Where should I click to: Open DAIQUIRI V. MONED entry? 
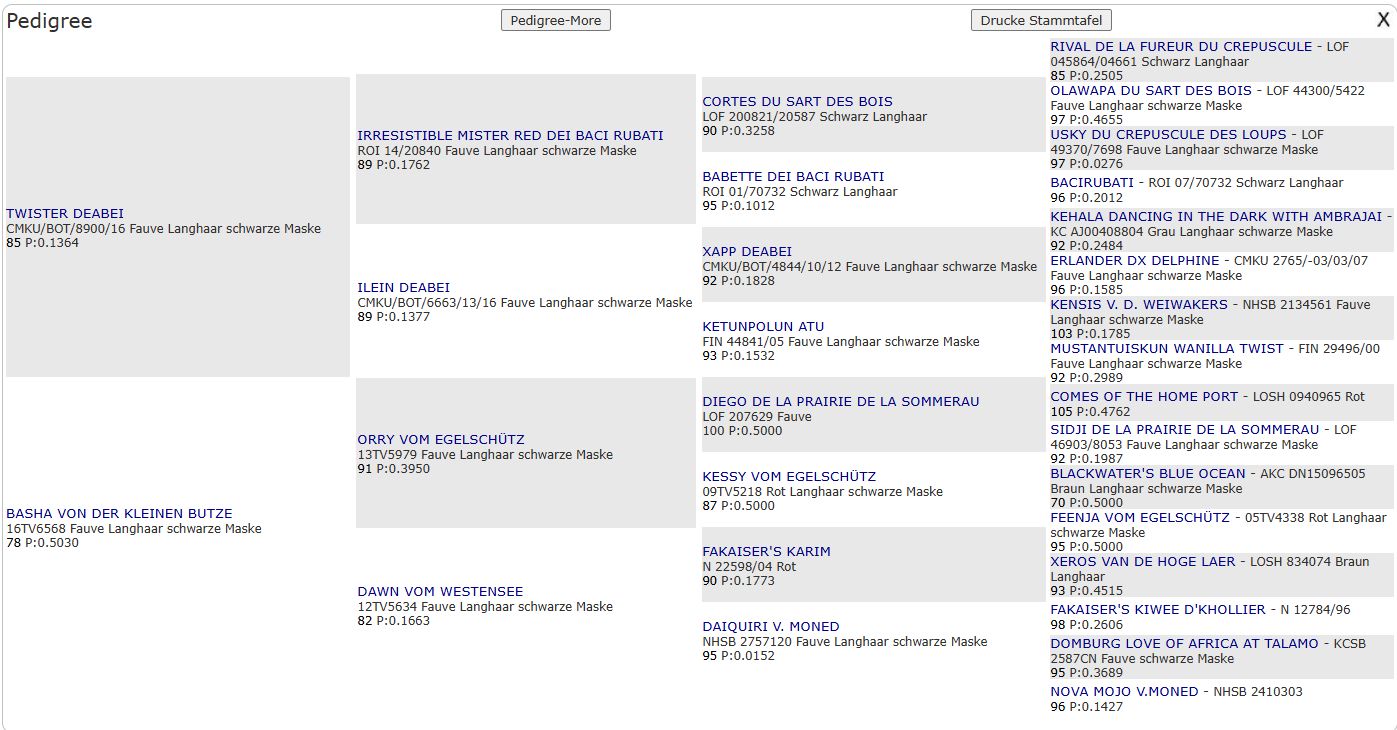pyautogui.click(x=770, y=626)
